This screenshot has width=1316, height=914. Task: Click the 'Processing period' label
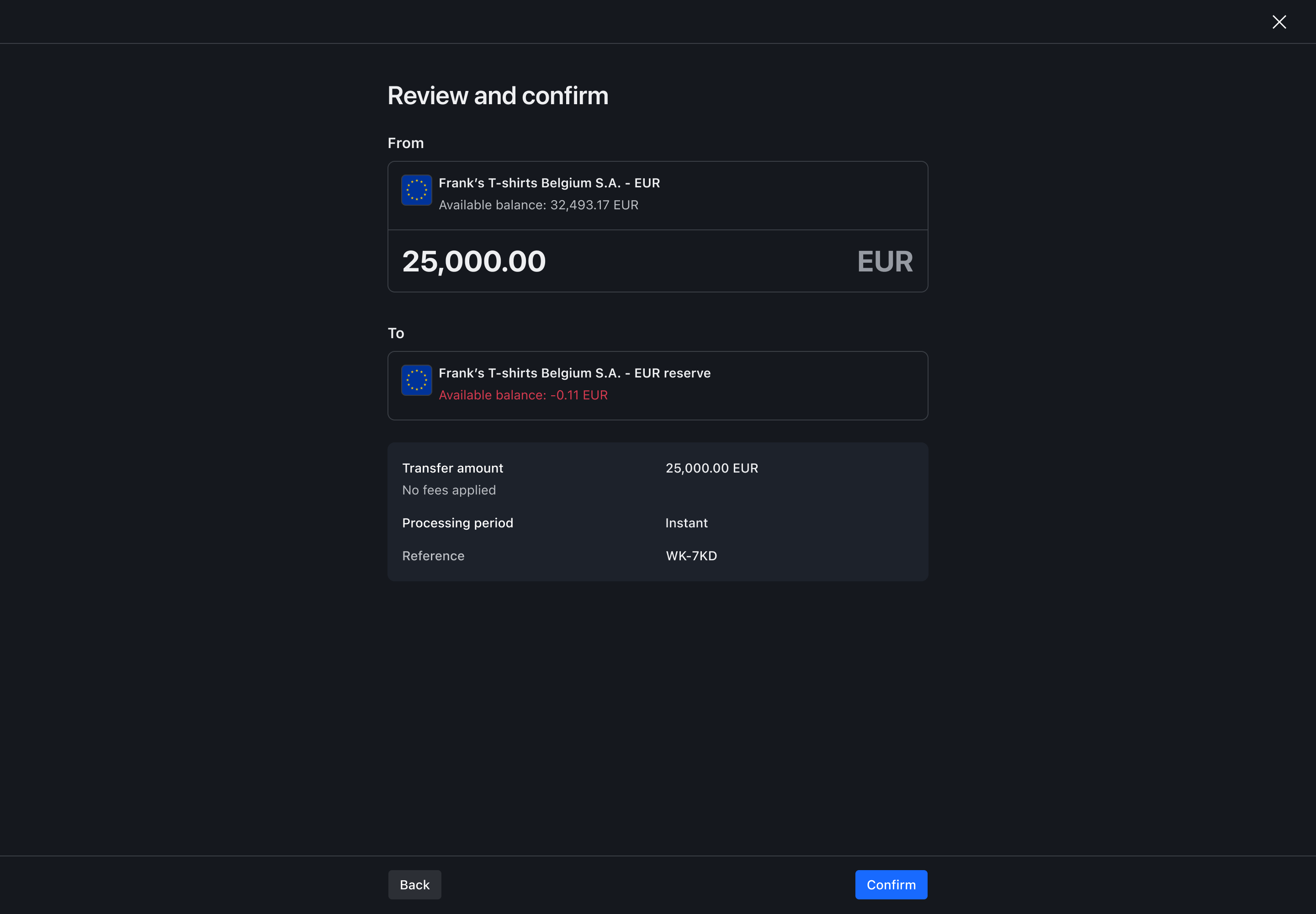point(457,523)
